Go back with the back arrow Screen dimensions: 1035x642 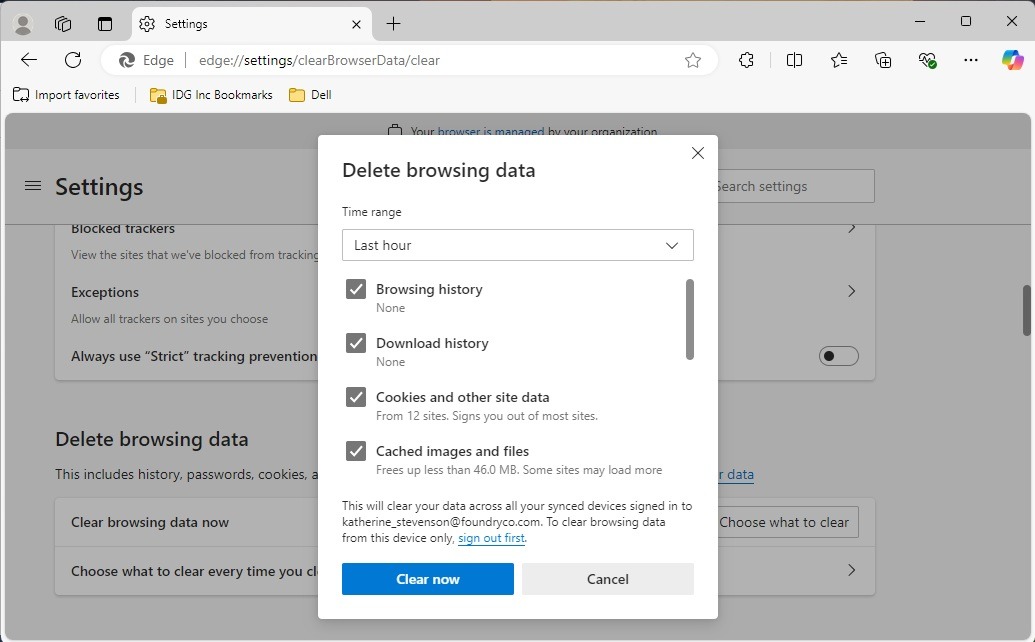(29, 60)
